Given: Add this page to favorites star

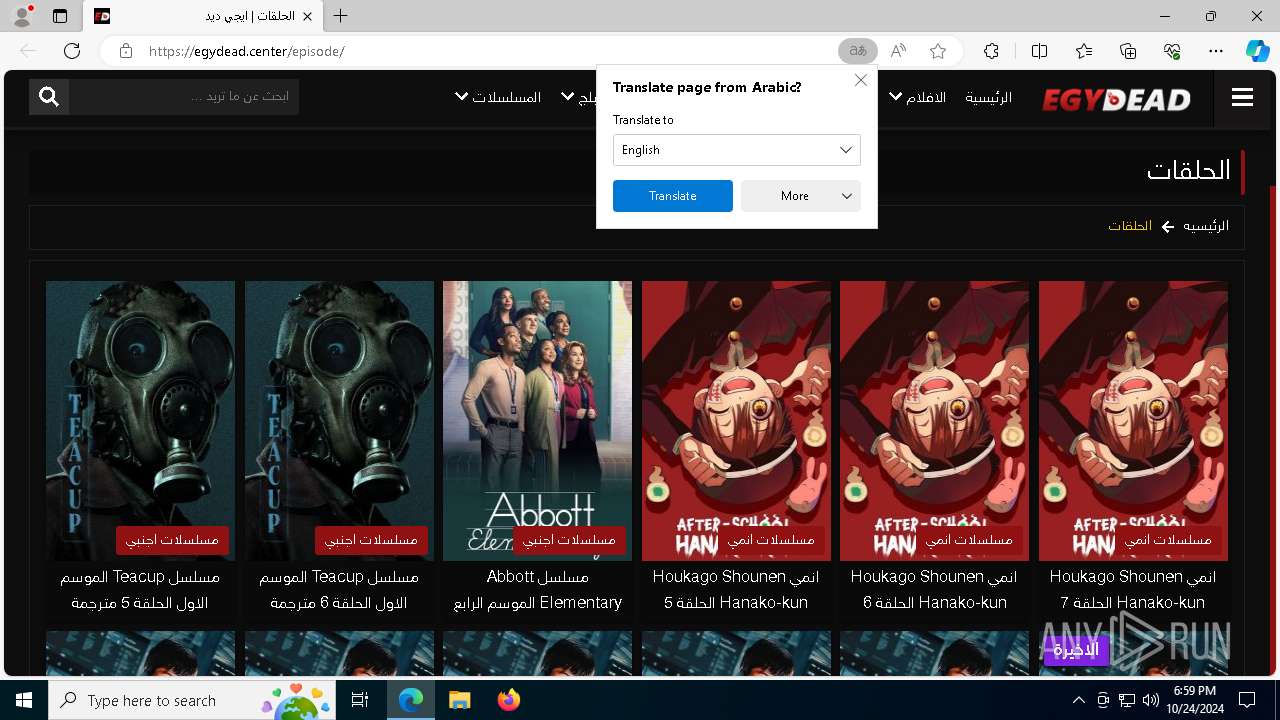Looking at the screenshot, I should (938, 51).
